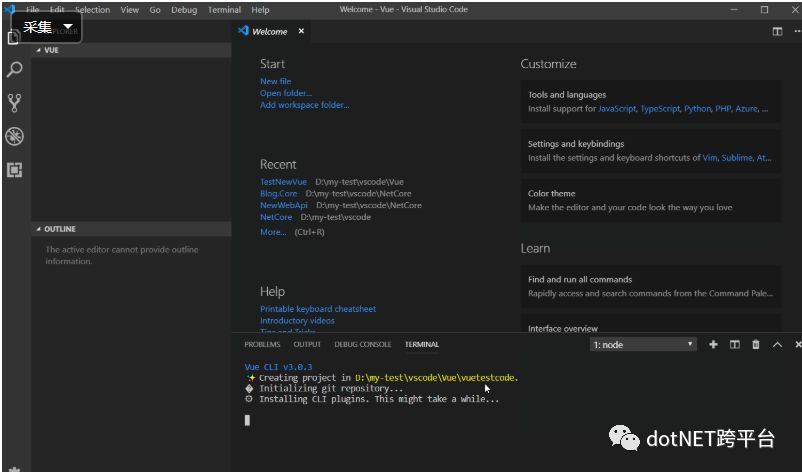Open Printable keyboard cheatsheet link
Image resolution: width=802 pixels, height=474 pixels.
point(318,309)
